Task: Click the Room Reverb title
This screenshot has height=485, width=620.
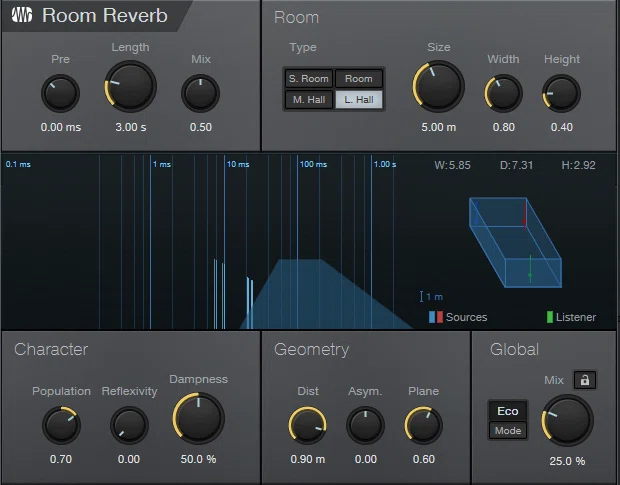Action: (105, 15)
